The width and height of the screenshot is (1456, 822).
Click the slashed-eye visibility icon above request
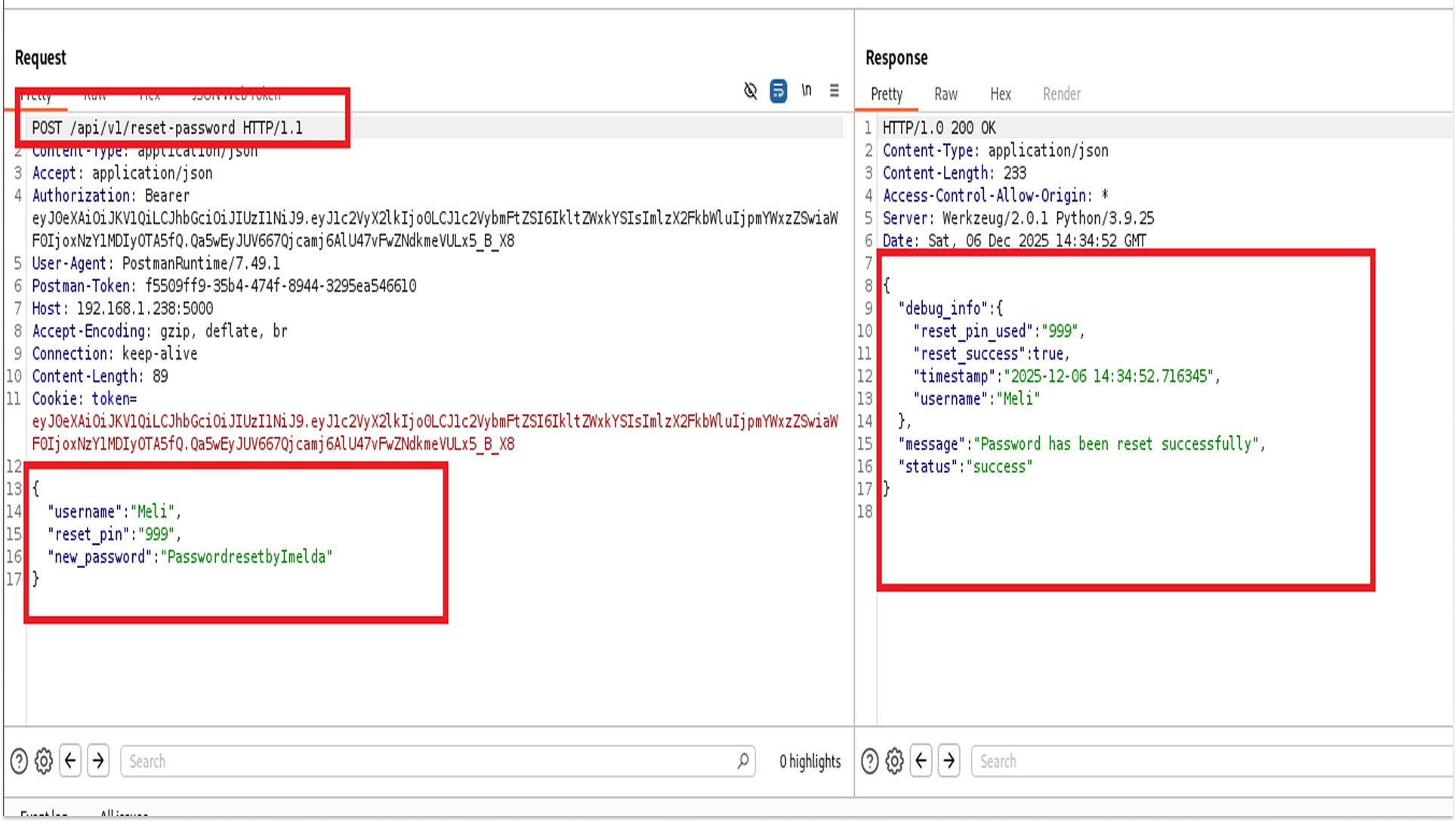pyautogui.click(x=750, y=91)
